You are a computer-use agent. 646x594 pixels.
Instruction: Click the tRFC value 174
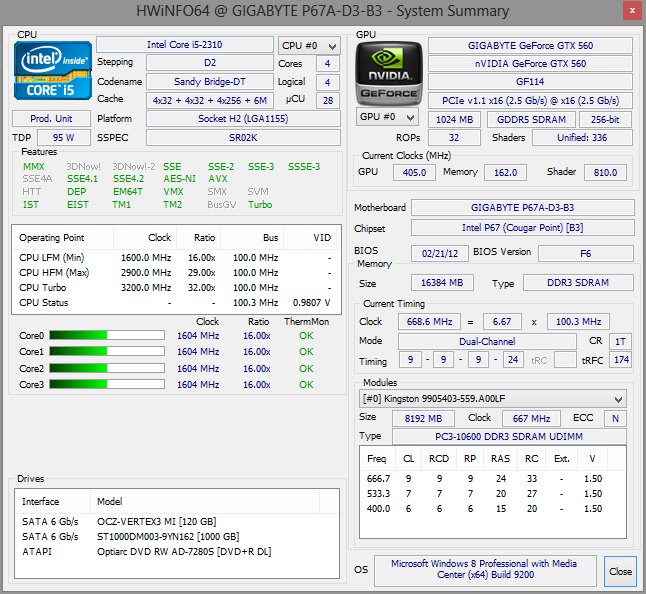click(621, 360)
